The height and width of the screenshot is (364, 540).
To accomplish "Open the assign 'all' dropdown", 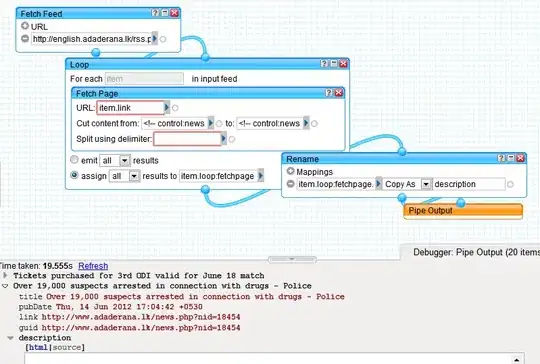I will 134,176.
